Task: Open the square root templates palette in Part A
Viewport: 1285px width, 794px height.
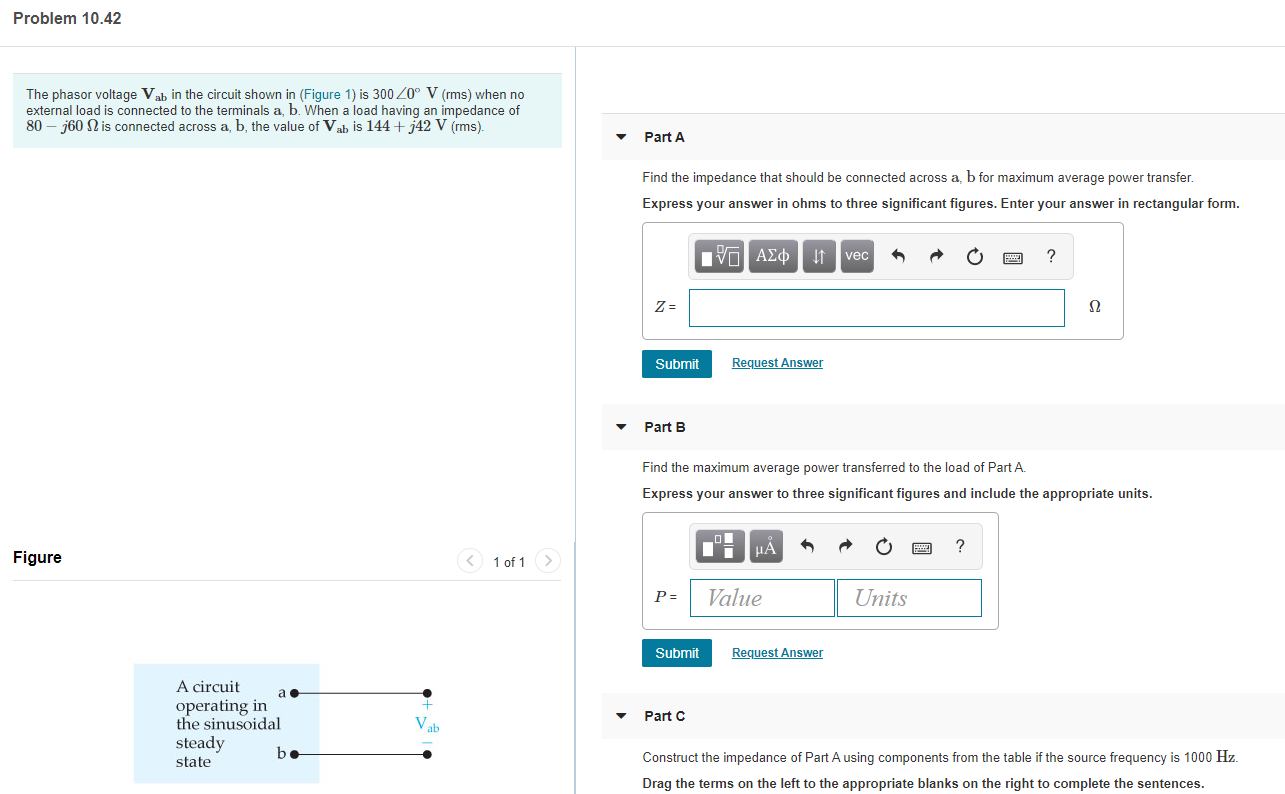Action: (x=719, y=256)
